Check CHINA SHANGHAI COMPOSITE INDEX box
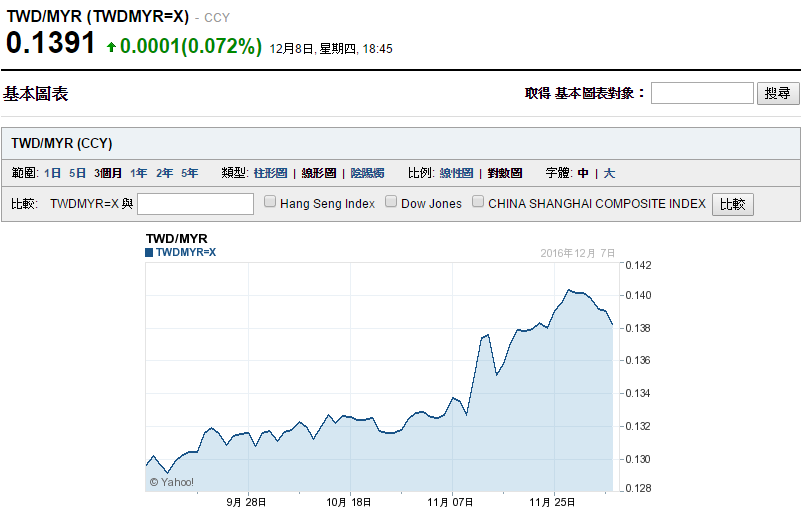This screenshot has width=810, height=520. 479,202
